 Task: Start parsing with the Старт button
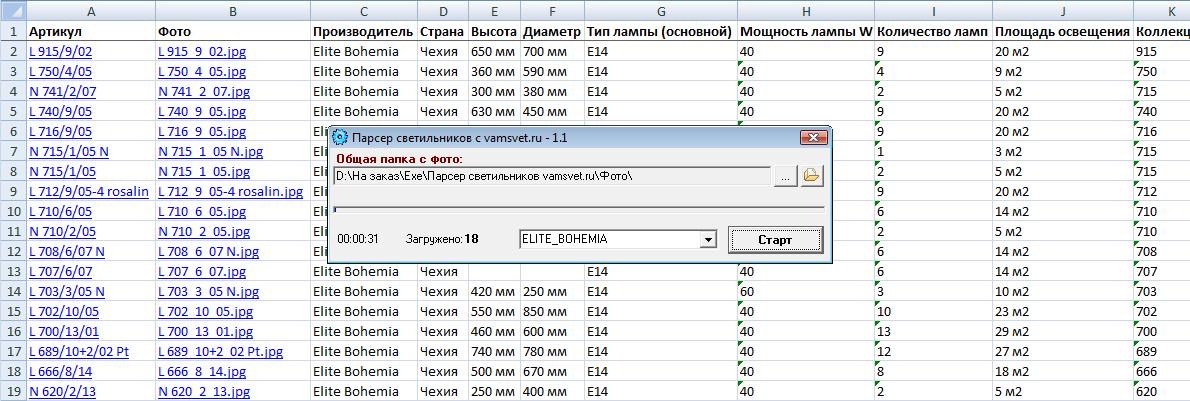click(775, 239)
